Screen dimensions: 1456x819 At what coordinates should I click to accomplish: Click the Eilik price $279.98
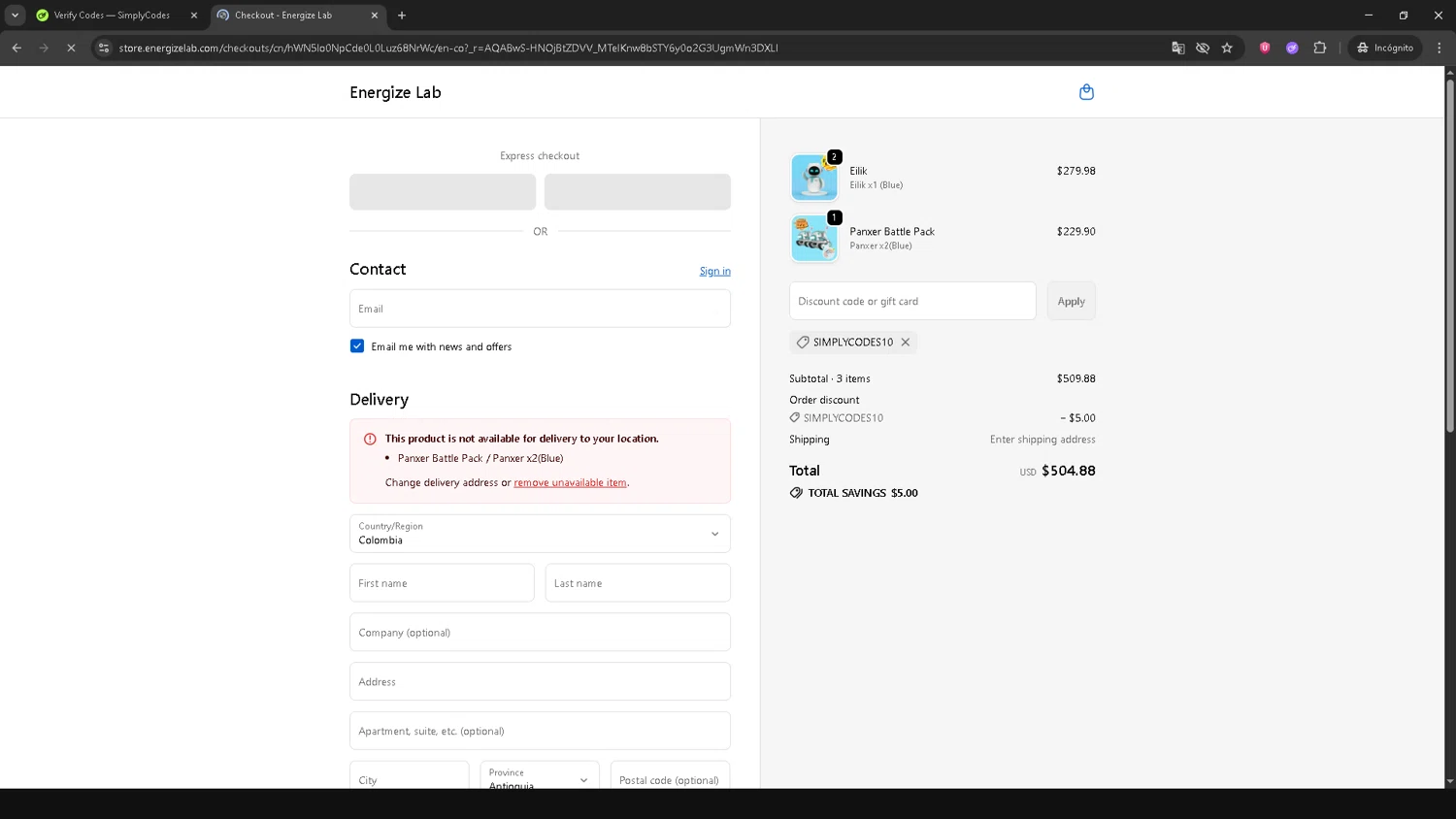(1076, 171)
